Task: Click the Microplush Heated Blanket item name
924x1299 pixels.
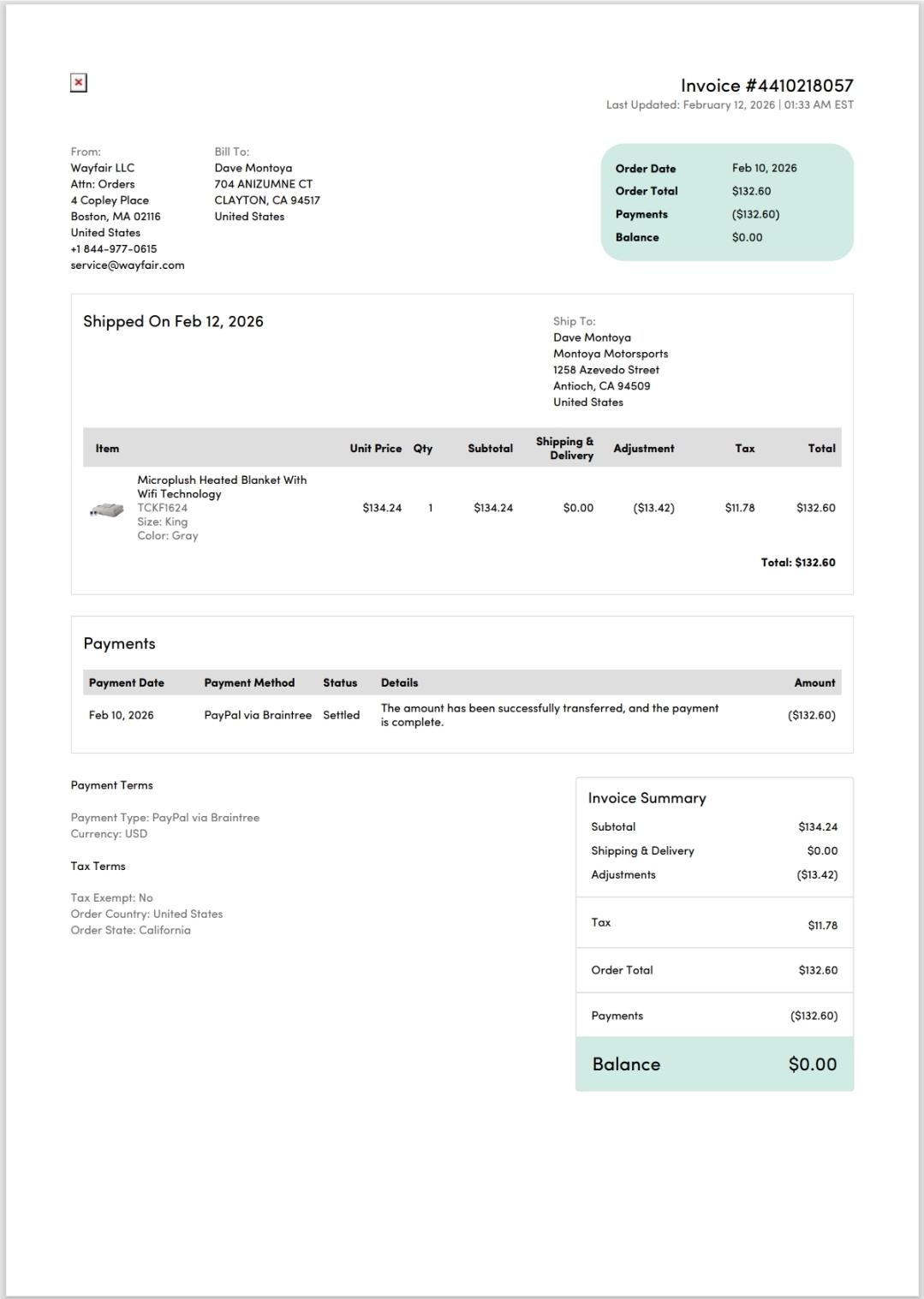Action: (x=222, y=486)
